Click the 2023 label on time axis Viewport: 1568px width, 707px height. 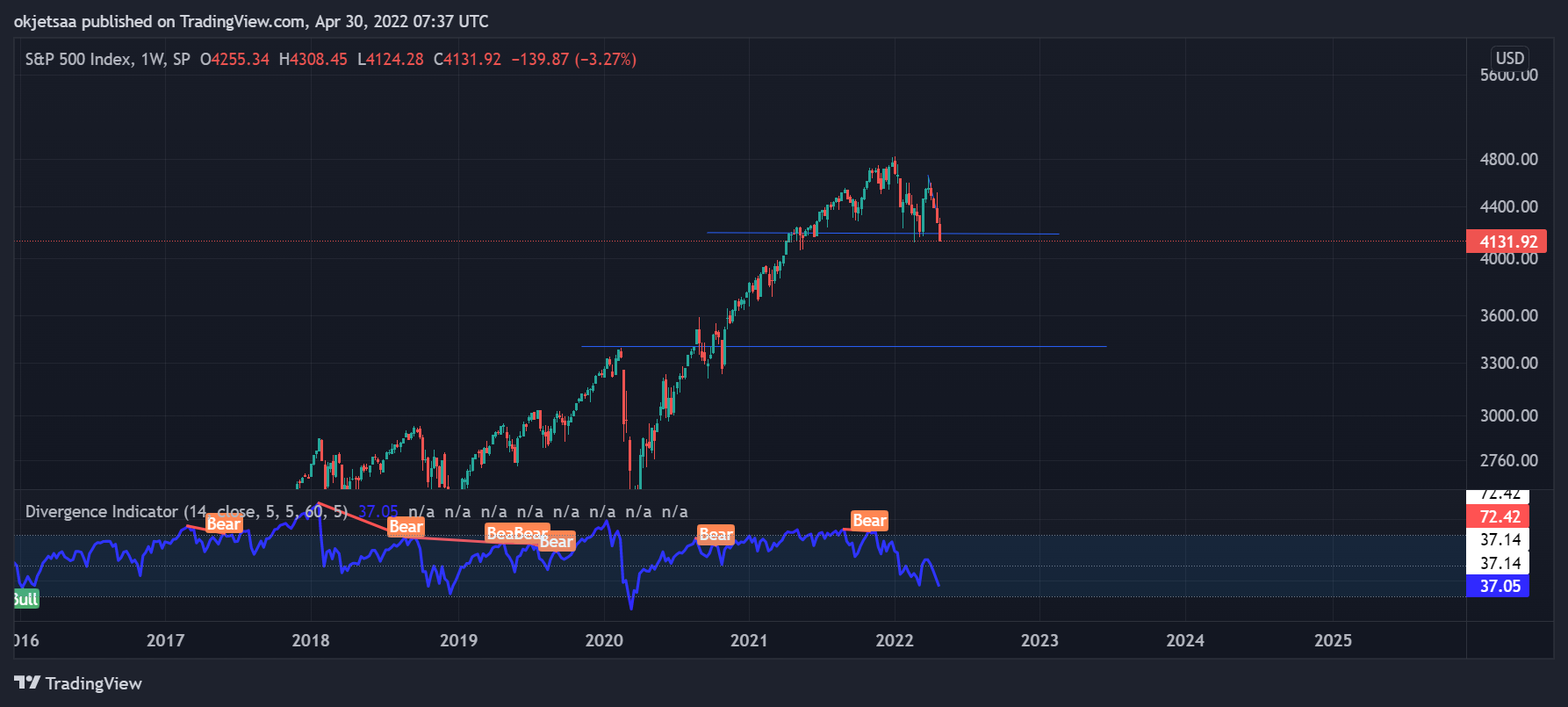coord(1039,640)
